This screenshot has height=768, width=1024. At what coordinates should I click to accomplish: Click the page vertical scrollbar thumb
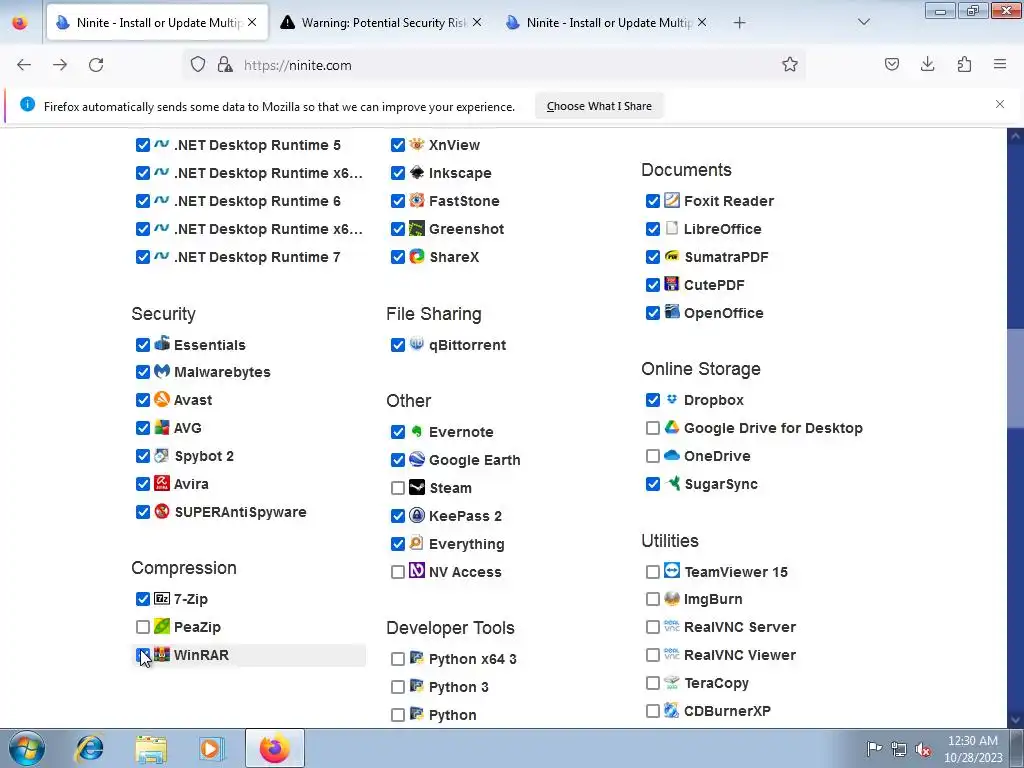1015,379
